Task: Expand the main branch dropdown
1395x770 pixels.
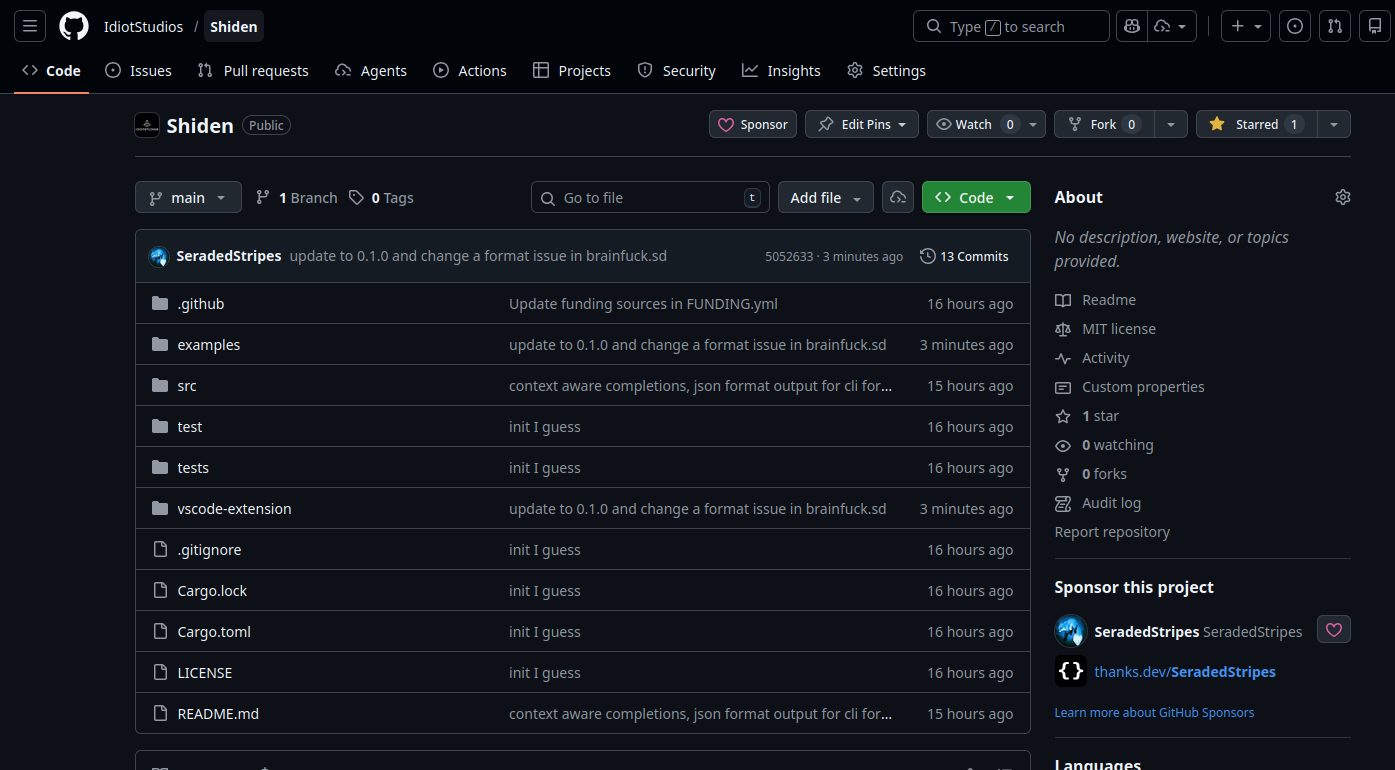Action: click(188, 198)
